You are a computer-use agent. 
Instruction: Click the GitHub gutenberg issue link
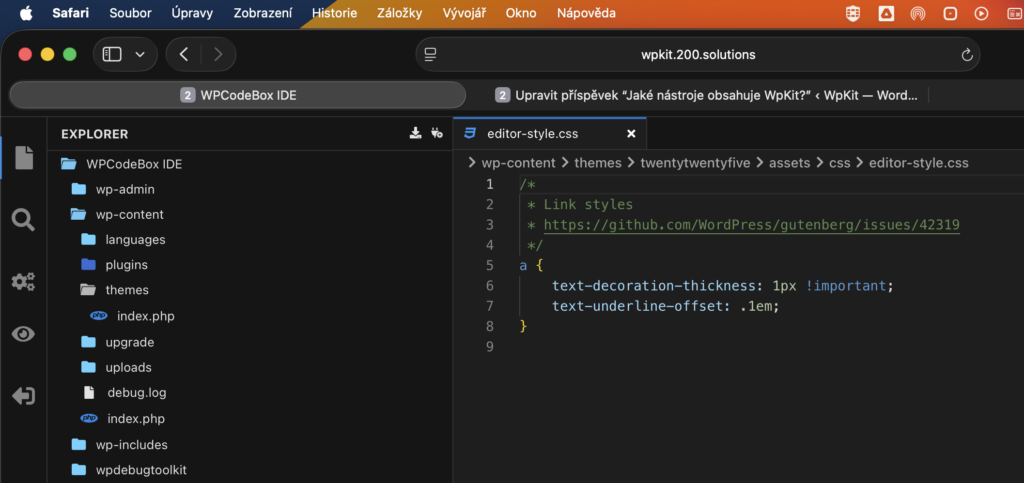(x=751, y=225)
